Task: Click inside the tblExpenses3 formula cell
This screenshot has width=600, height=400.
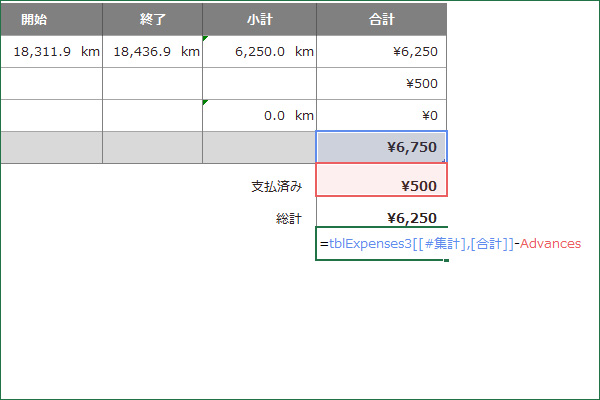Action: pos(382,244)
